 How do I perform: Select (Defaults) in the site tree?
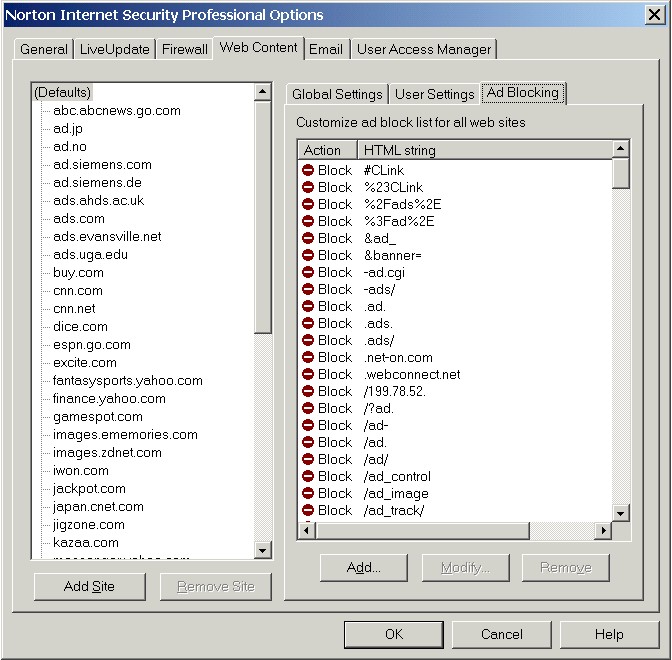pyautogui.click(x=63, y=92)
